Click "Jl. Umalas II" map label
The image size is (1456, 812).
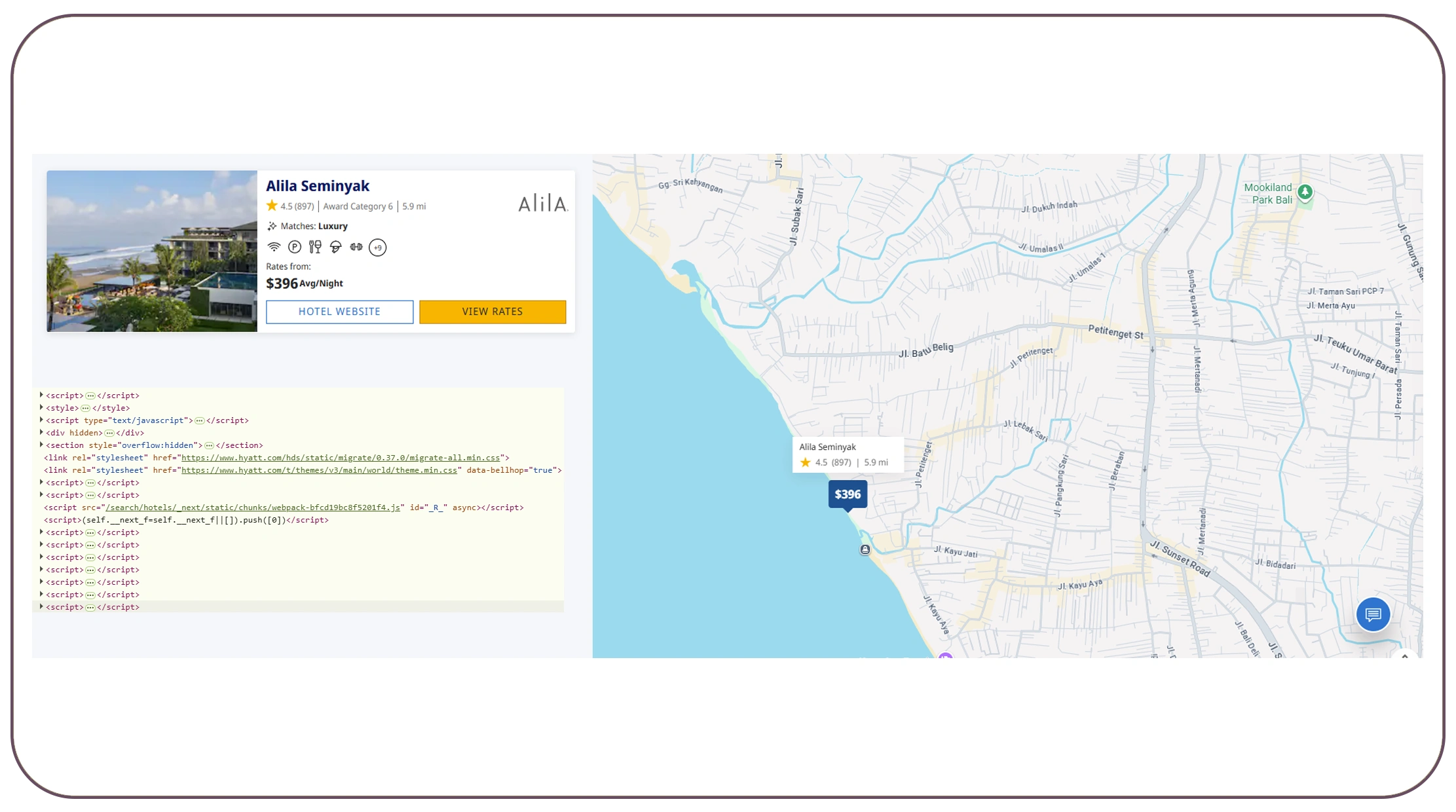1041,248
